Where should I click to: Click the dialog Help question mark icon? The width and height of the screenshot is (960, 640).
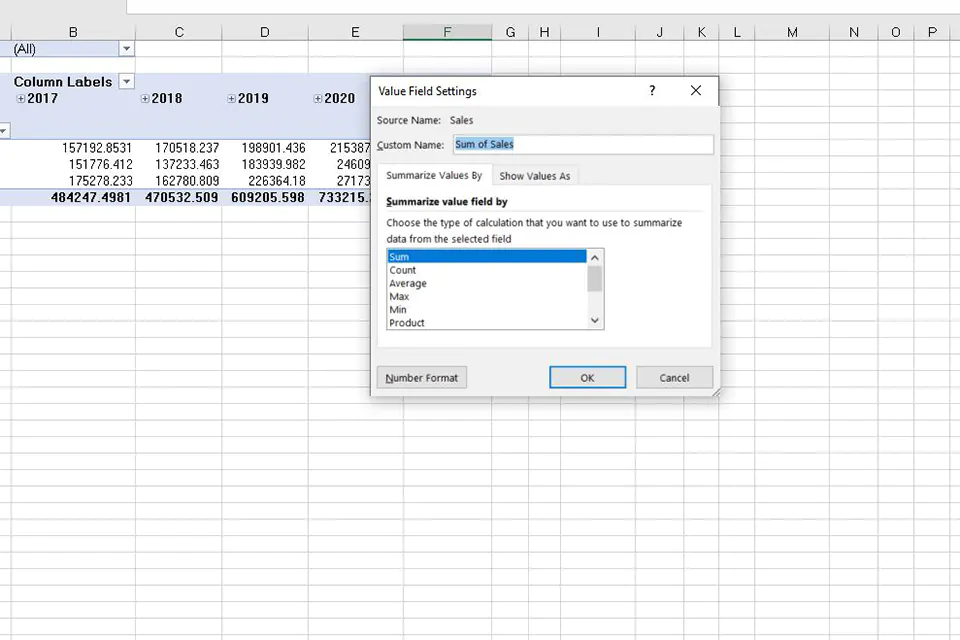pos(652,90)
